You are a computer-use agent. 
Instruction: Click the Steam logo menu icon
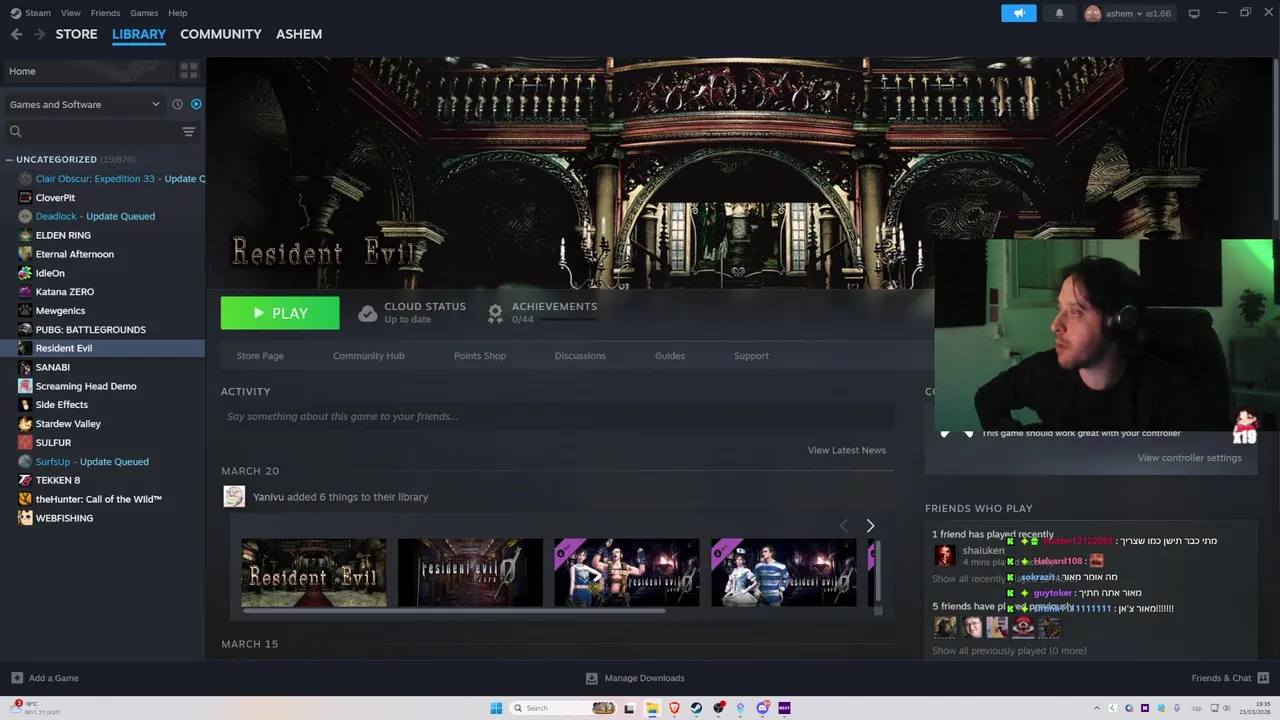coord(15,13)
